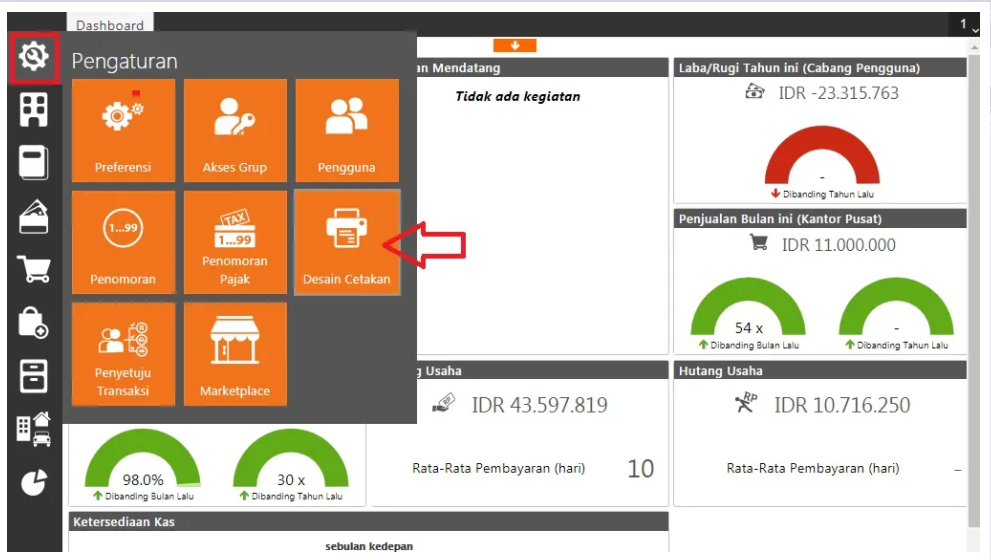Open the Preferensi tile
The height and width of the screenshot is (560, 991).
pyautogui.click(x=123, y=130)
